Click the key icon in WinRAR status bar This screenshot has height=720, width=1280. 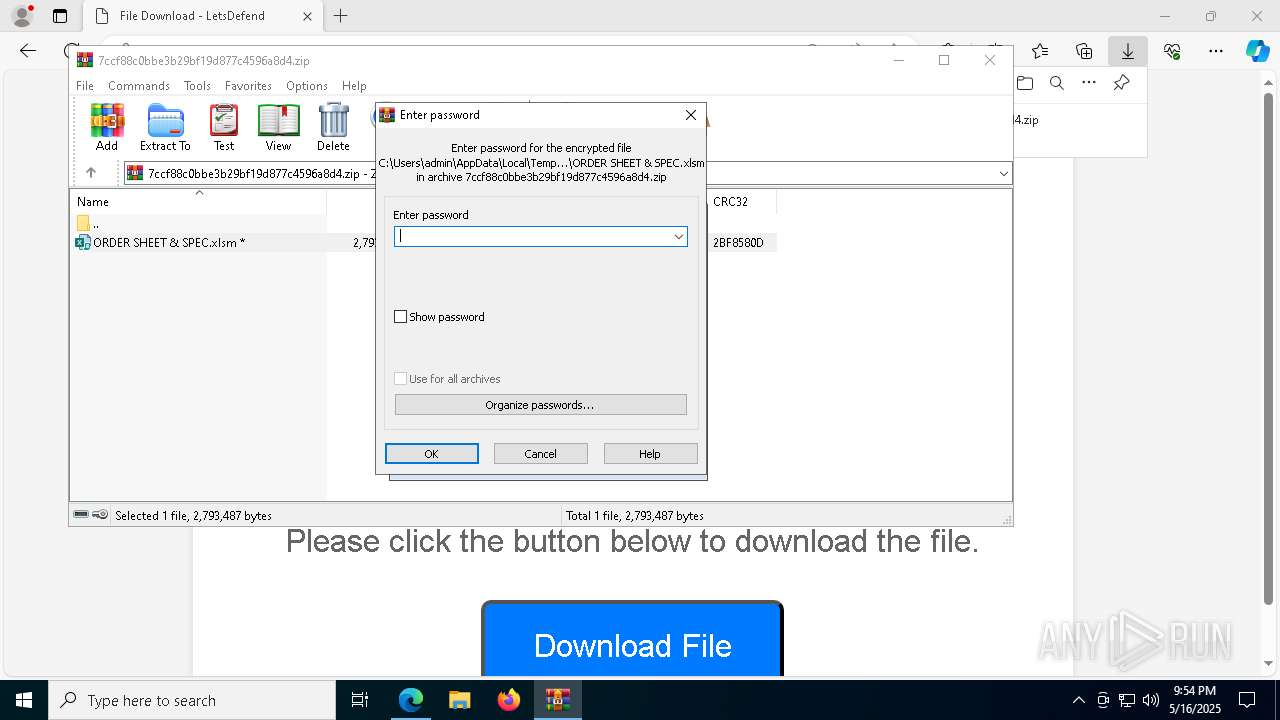pyautogui.click(x=100, y=515)
